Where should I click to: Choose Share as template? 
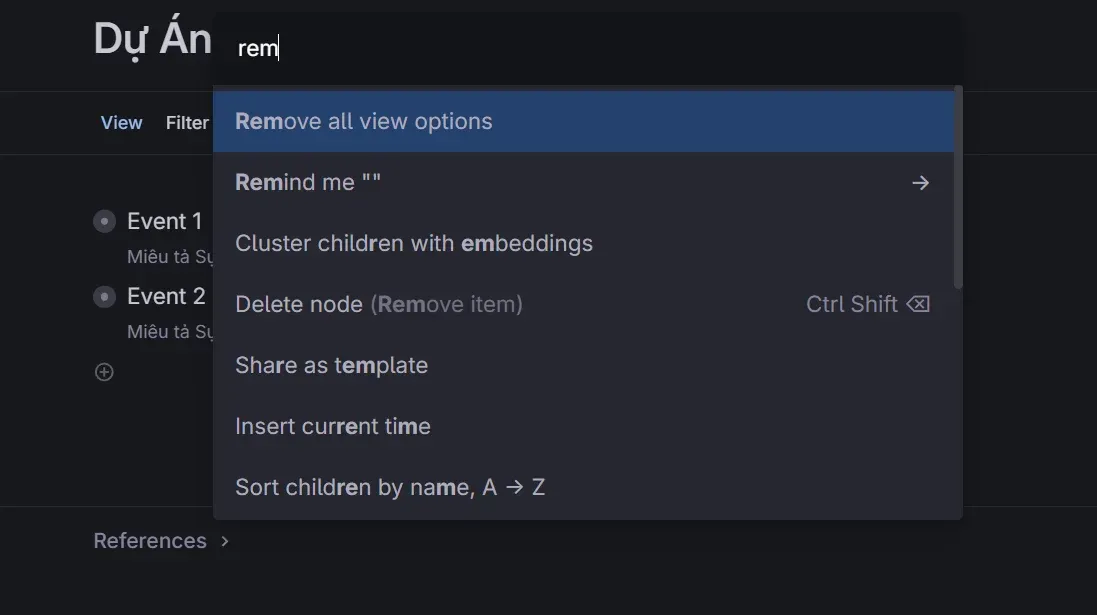[x=583, y=365]
